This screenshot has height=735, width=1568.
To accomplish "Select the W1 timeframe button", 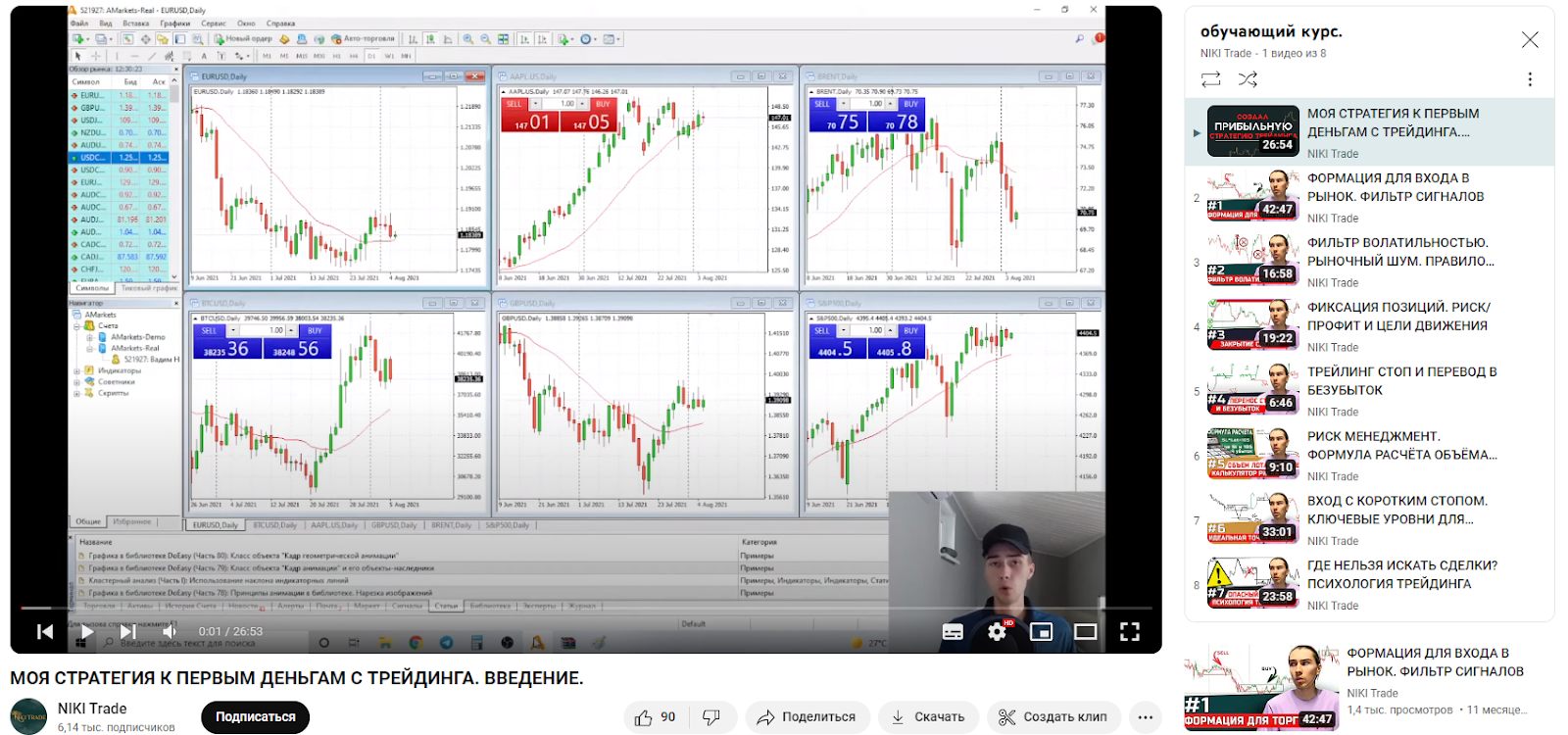I will pyautogui.click(x=389, y=56).
